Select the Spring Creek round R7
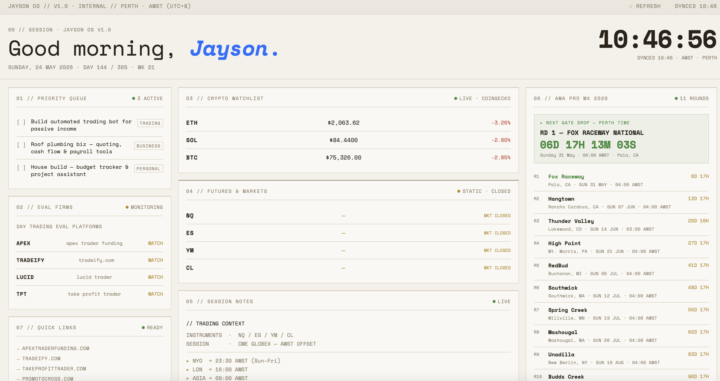Screen dimensions: 720x381 621,314
